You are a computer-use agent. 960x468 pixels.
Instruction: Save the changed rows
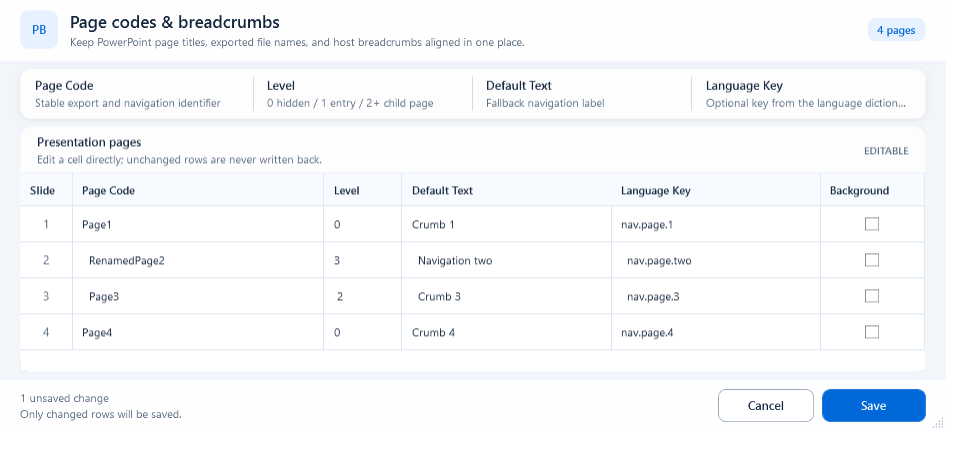874,406
